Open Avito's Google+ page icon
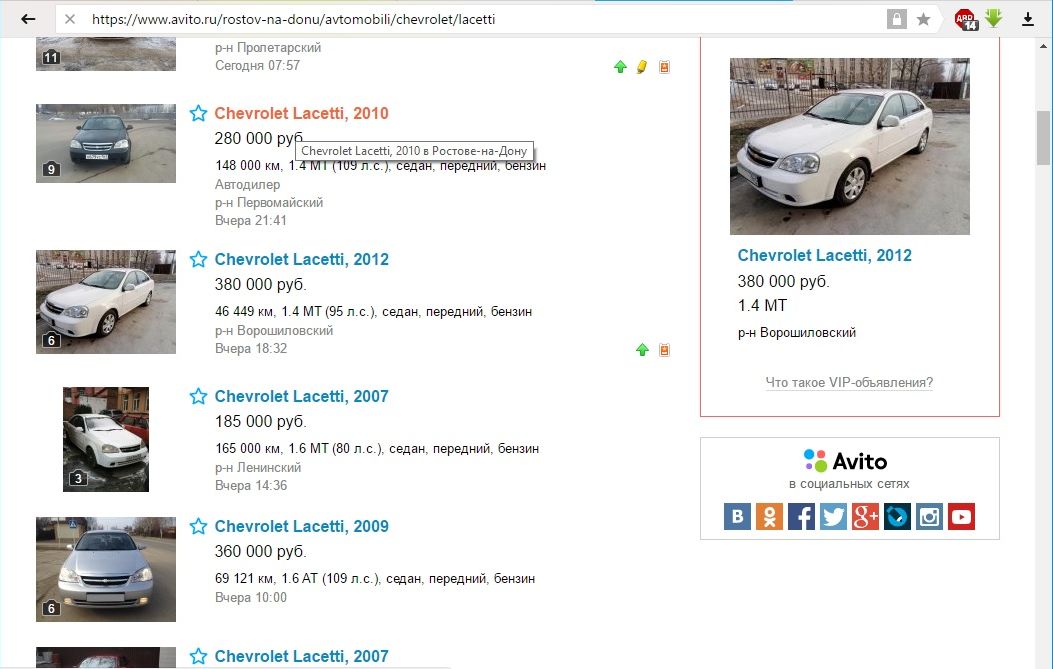The width and height of the screenshot is (1053, 669). pos(866,517)
